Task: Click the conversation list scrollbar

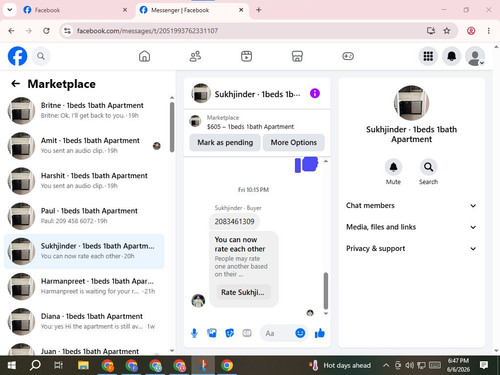Action: pyautogui.click(x=172, y=127)
